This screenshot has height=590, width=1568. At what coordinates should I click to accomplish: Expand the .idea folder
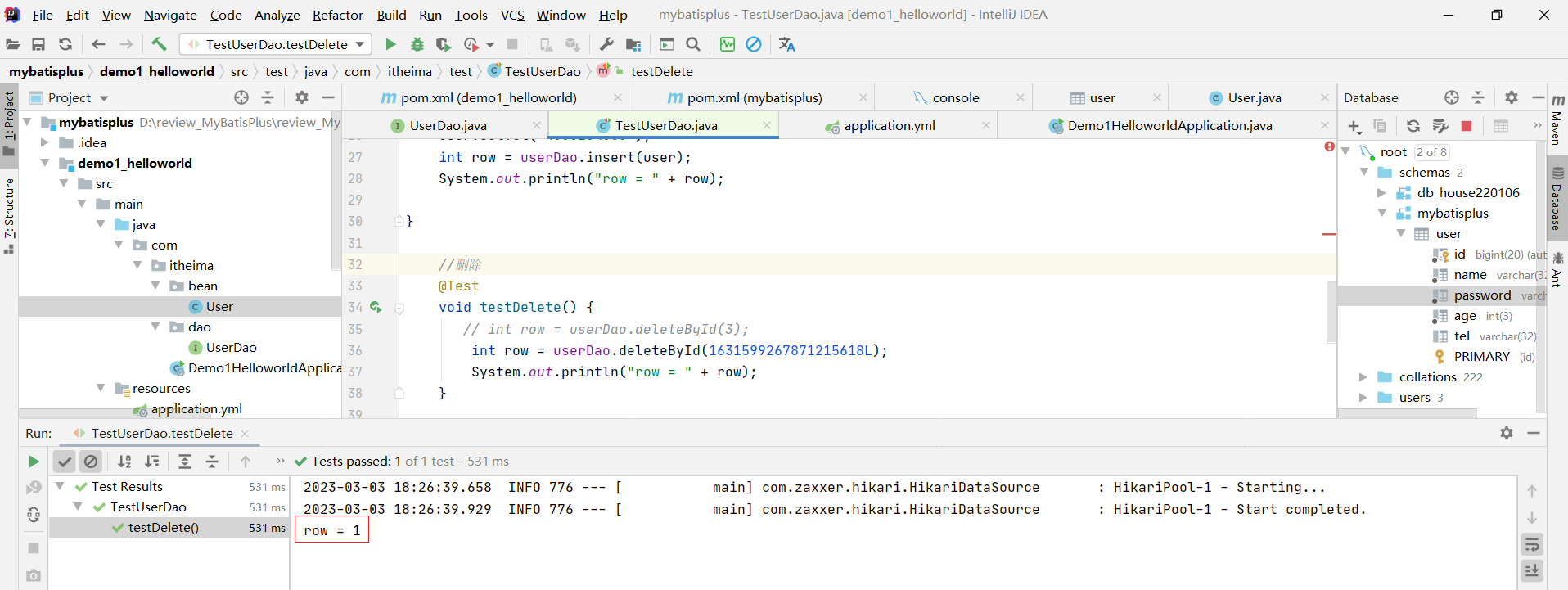click(46, 142)
